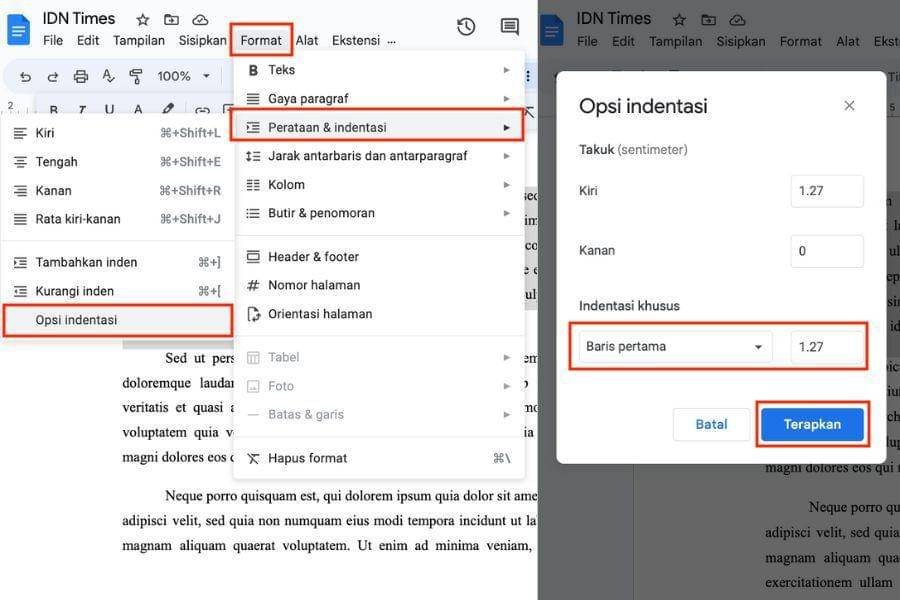The width and height of the screenshot is (900, 600).
Task: Edit the Kiri indentation value 1.27
Action: (x=827, y=190)
